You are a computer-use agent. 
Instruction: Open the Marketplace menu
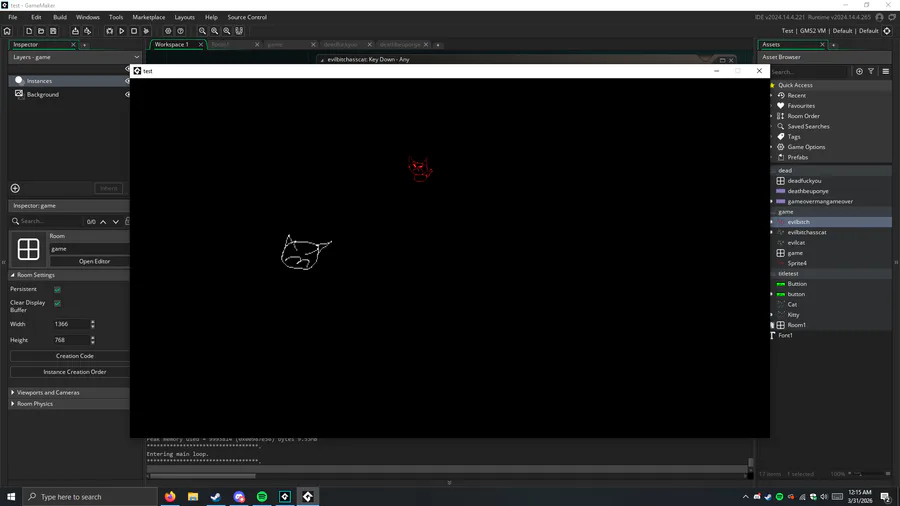point(149,17)
